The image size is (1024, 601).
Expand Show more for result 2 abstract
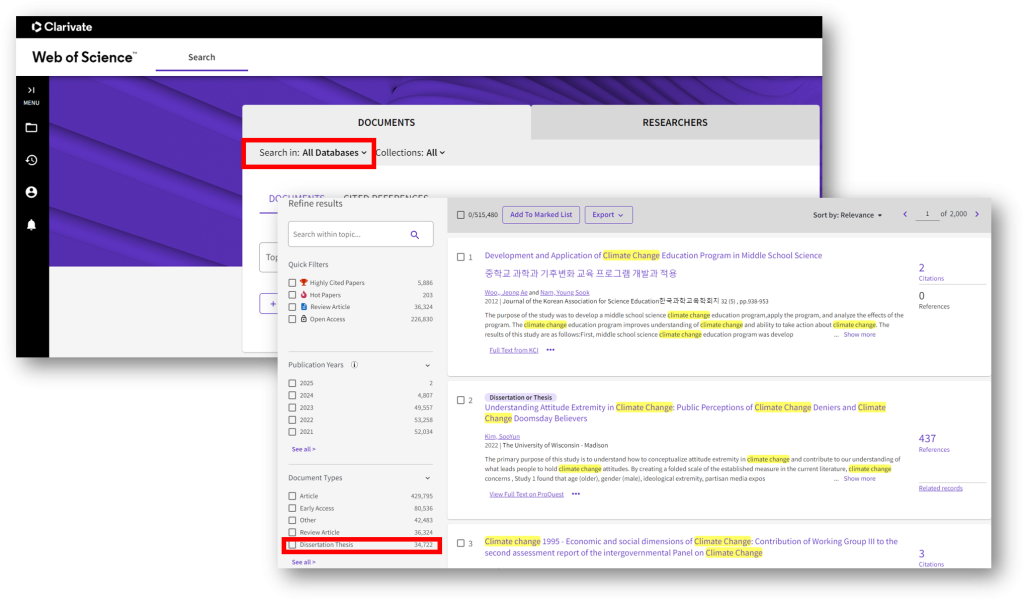[x=859, y=479]
